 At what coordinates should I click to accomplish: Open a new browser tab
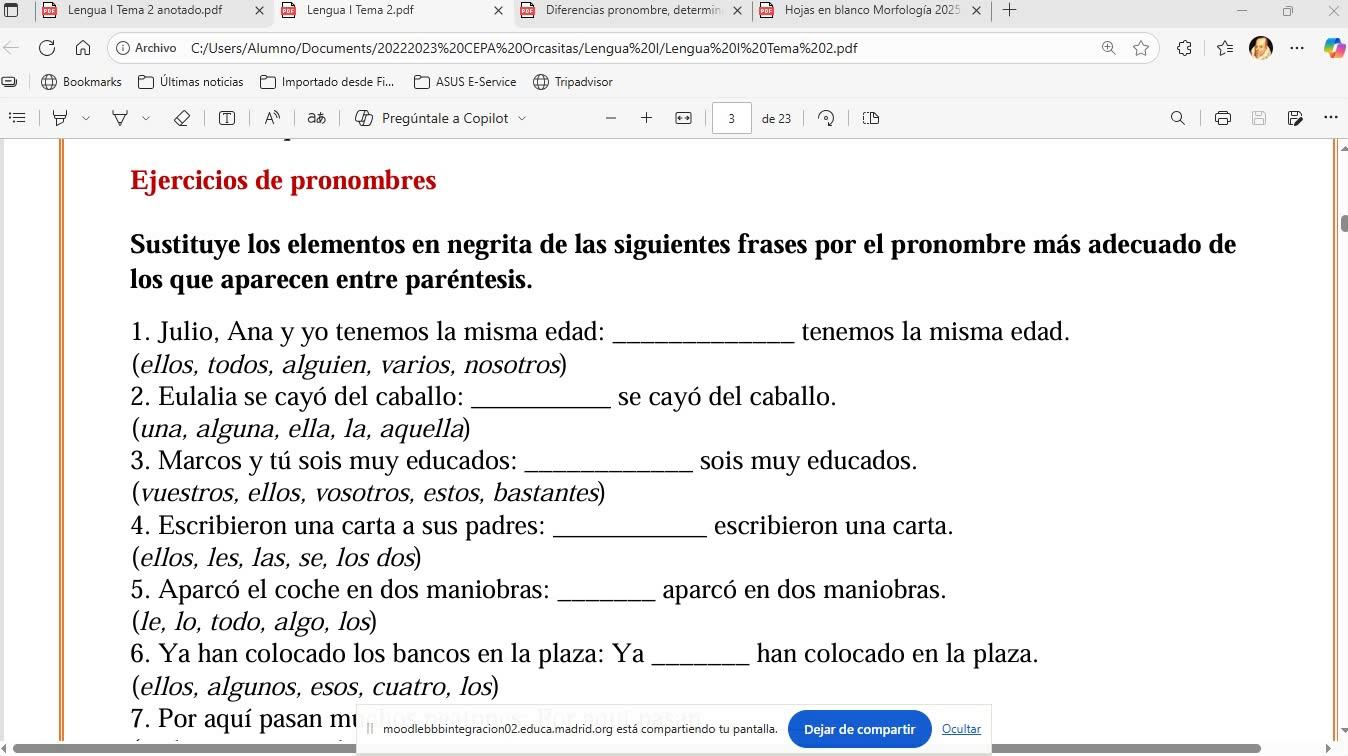click(1009, 10)
